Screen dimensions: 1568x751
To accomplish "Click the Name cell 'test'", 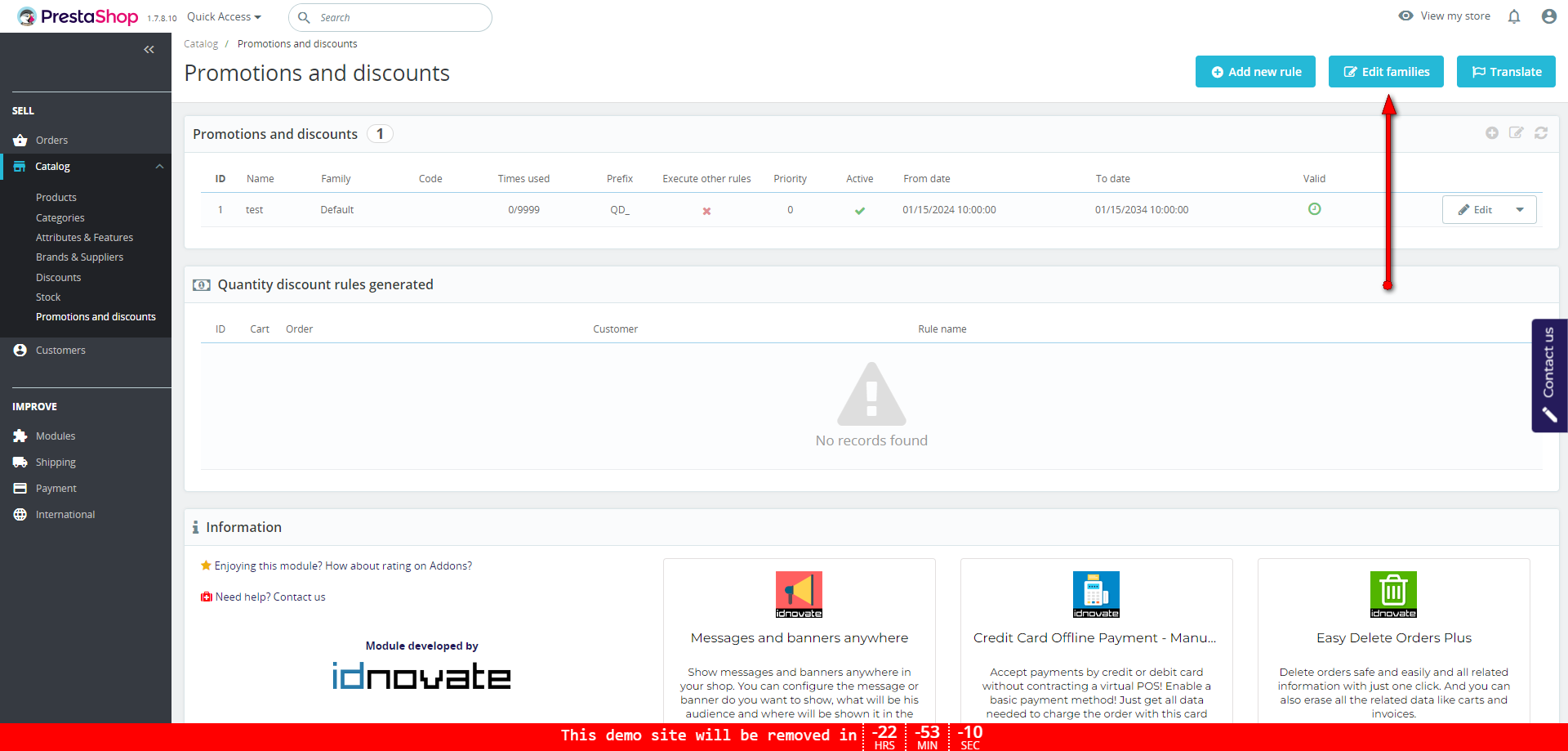I will click(x=255, y=210).
